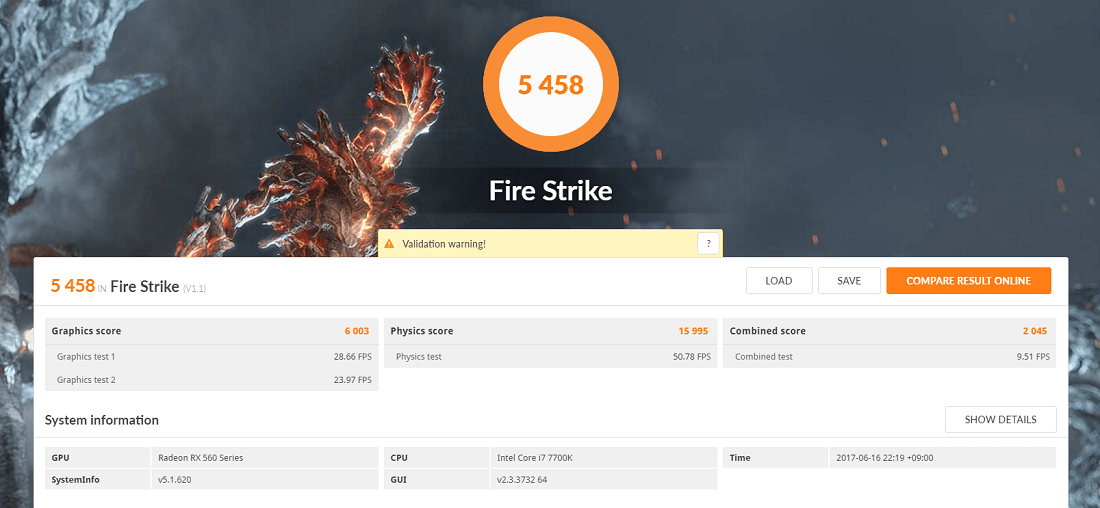The height and width of the screenshot is (508, 1100).
Task: Select the Graphics test 1 row label
Action: point(86,356)
